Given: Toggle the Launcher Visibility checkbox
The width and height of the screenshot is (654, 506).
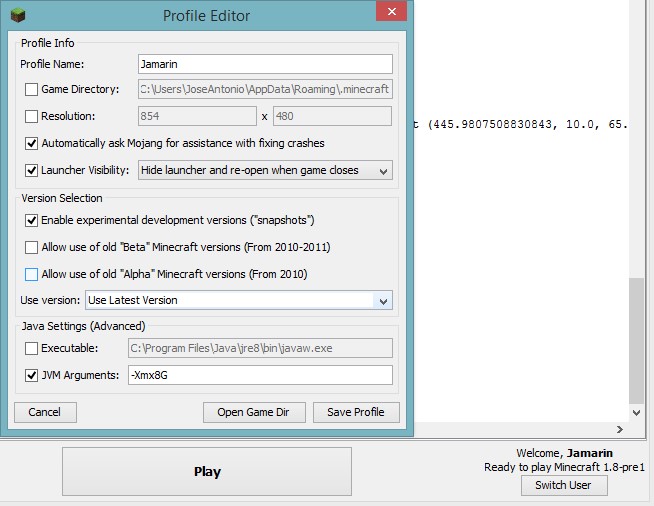Looking at the screenshot, I should pos(31,170).
